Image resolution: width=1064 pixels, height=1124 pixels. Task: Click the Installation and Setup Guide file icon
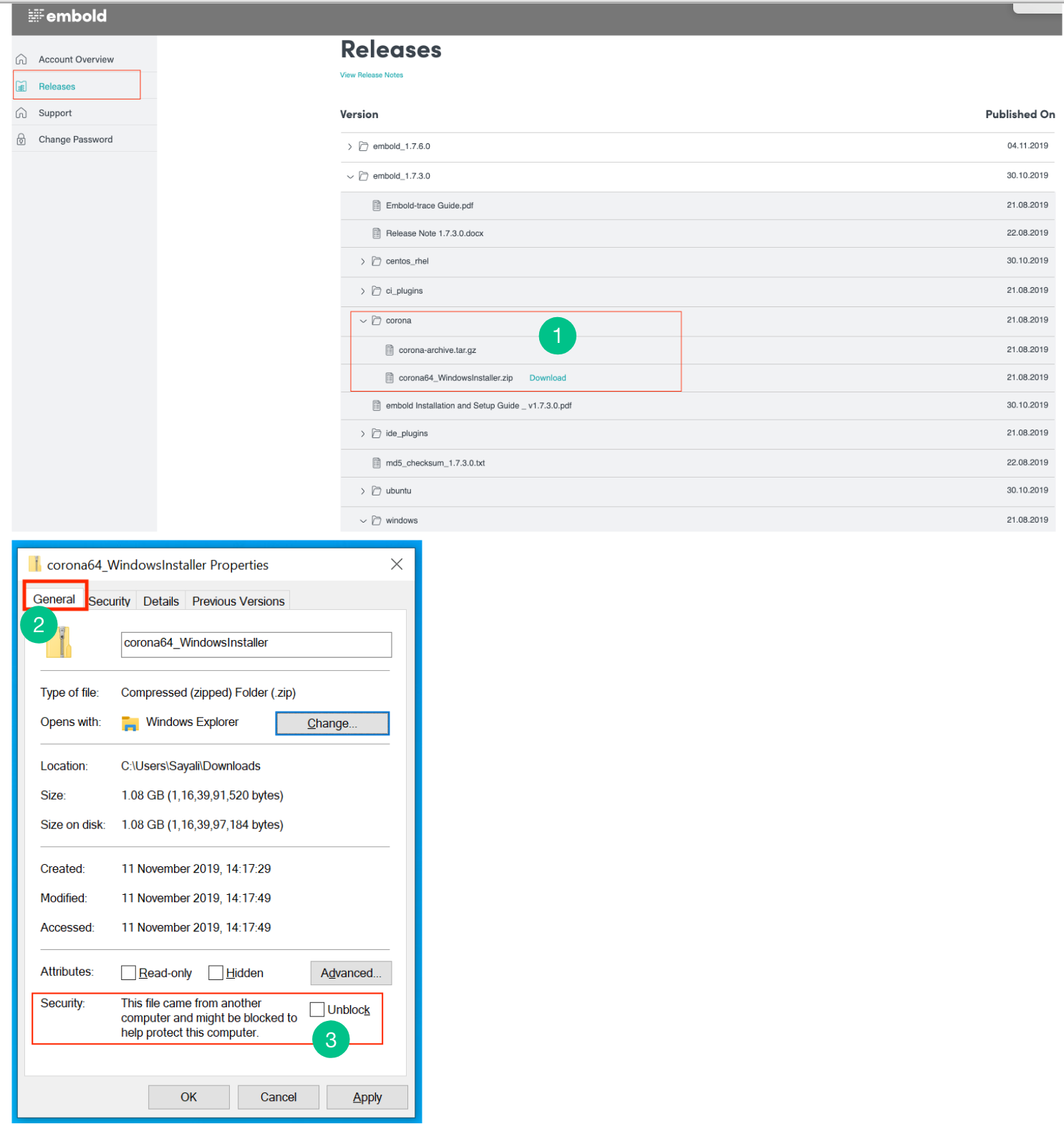(377, 406)
